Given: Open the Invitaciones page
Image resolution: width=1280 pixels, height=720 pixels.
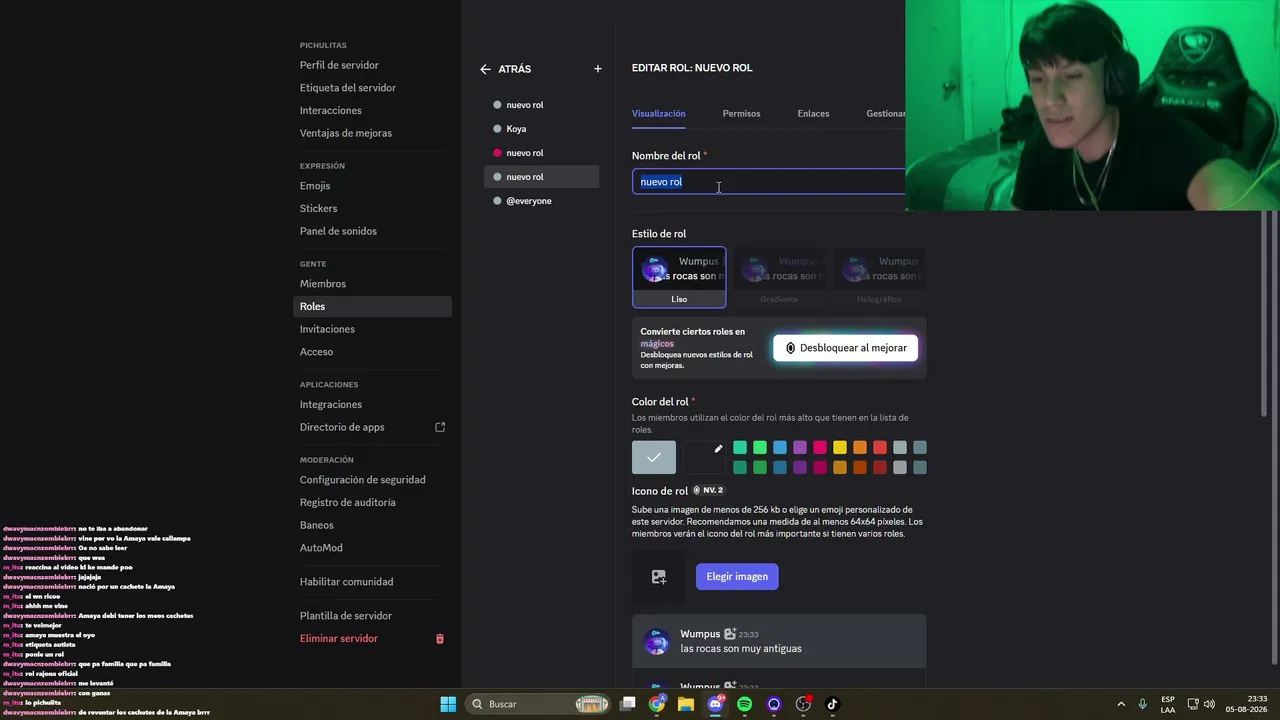Looking at the screenshot, I should [372, 329].
